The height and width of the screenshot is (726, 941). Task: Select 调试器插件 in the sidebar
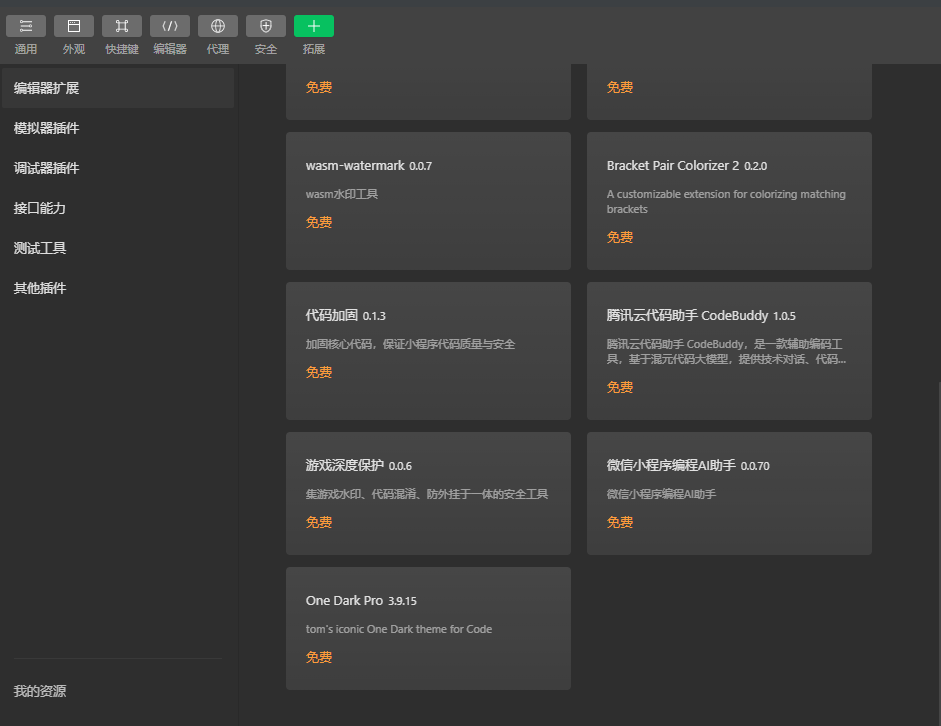(118, 168)
